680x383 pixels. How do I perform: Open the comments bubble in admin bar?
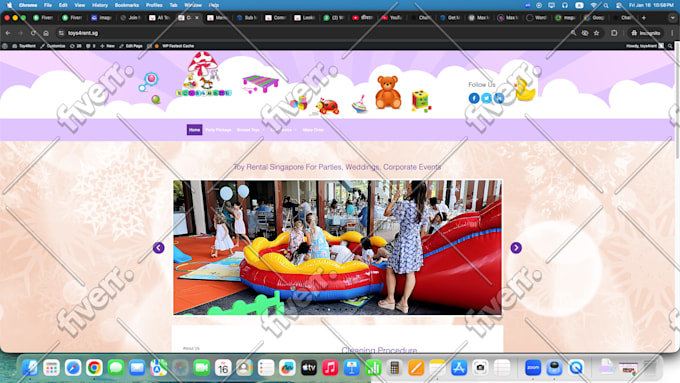pyautogui.click(x=90, y=46)
